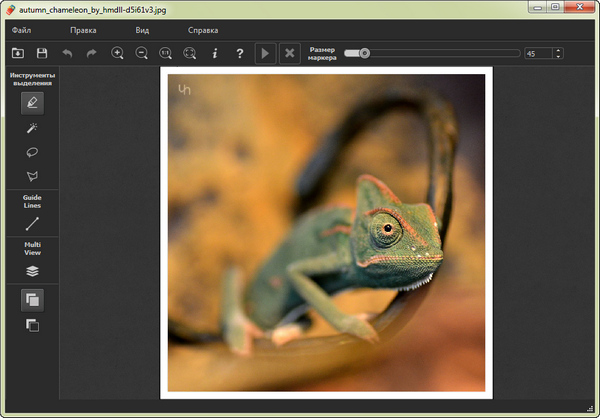The height and width of the screenshot is (418, 600).
Task: Select the lasso selection tool
Action: [x=32, y=152]
